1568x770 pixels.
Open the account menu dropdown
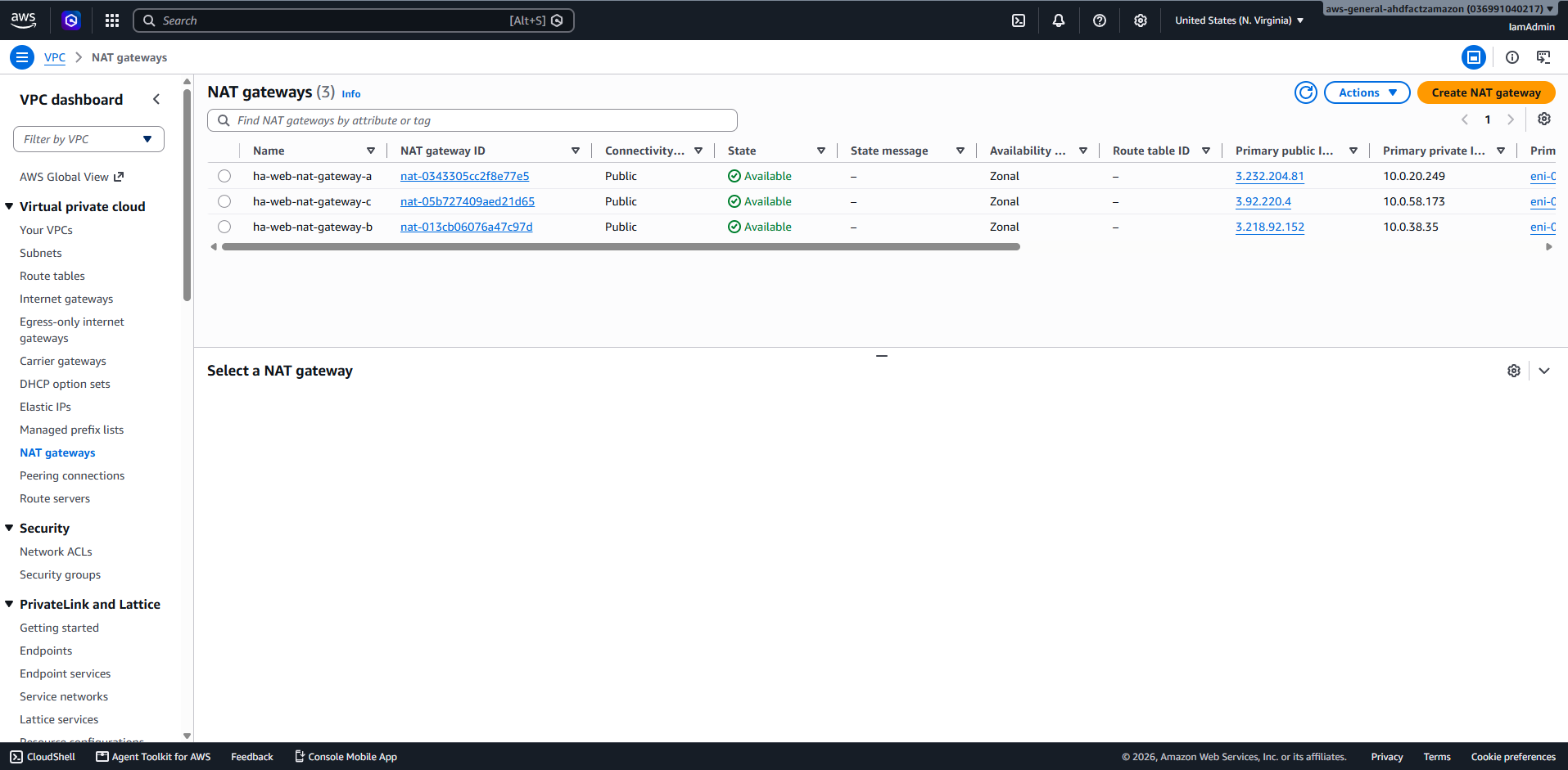tap(1440, 9)
